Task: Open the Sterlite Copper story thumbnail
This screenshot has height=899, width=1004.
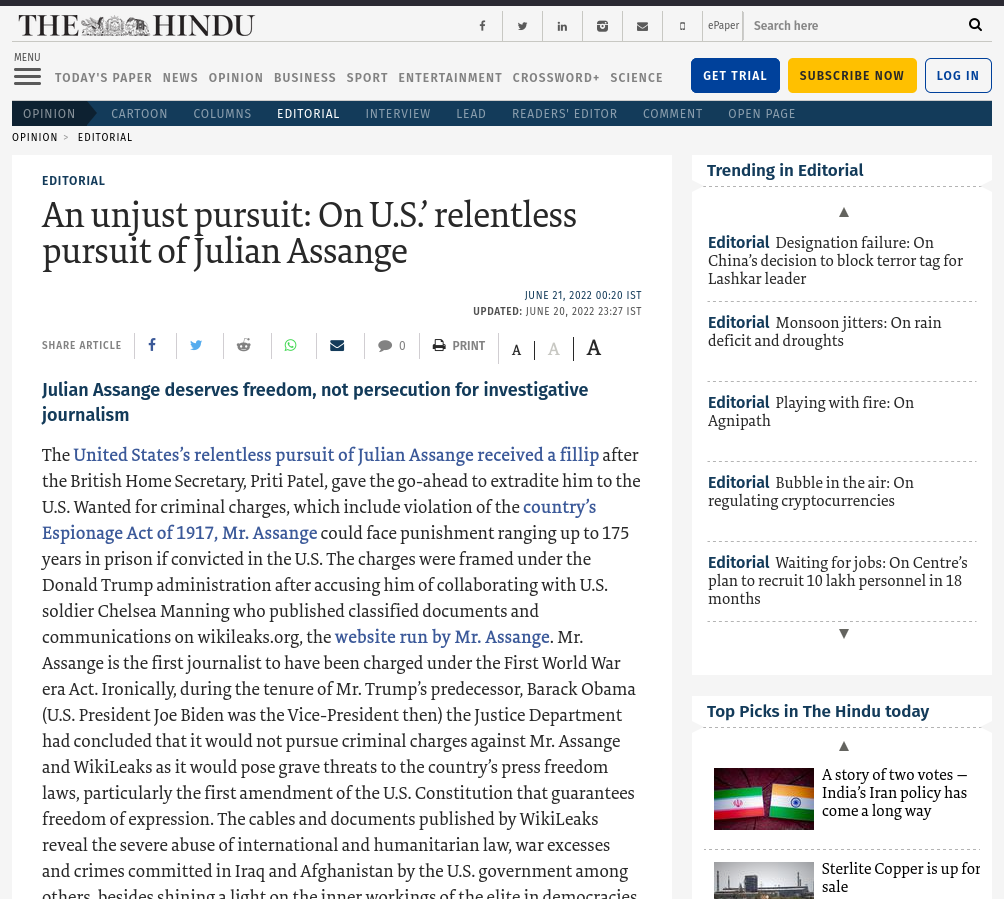Action: point(764,880)
